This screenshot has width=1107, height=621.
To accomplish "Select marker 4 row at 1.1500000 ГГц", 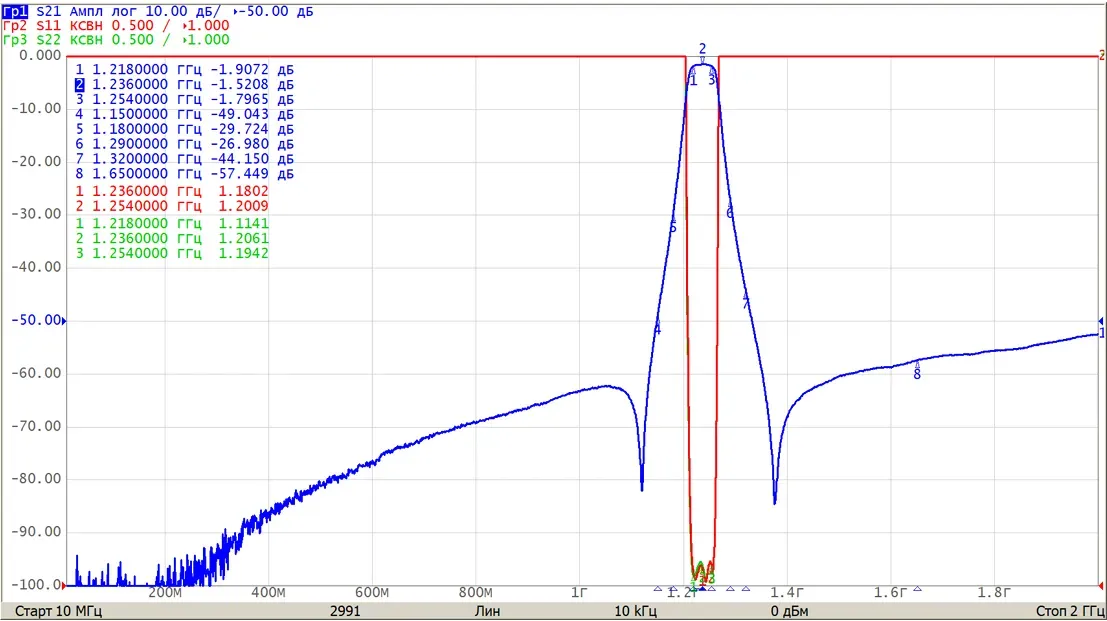I will (184, 114).
